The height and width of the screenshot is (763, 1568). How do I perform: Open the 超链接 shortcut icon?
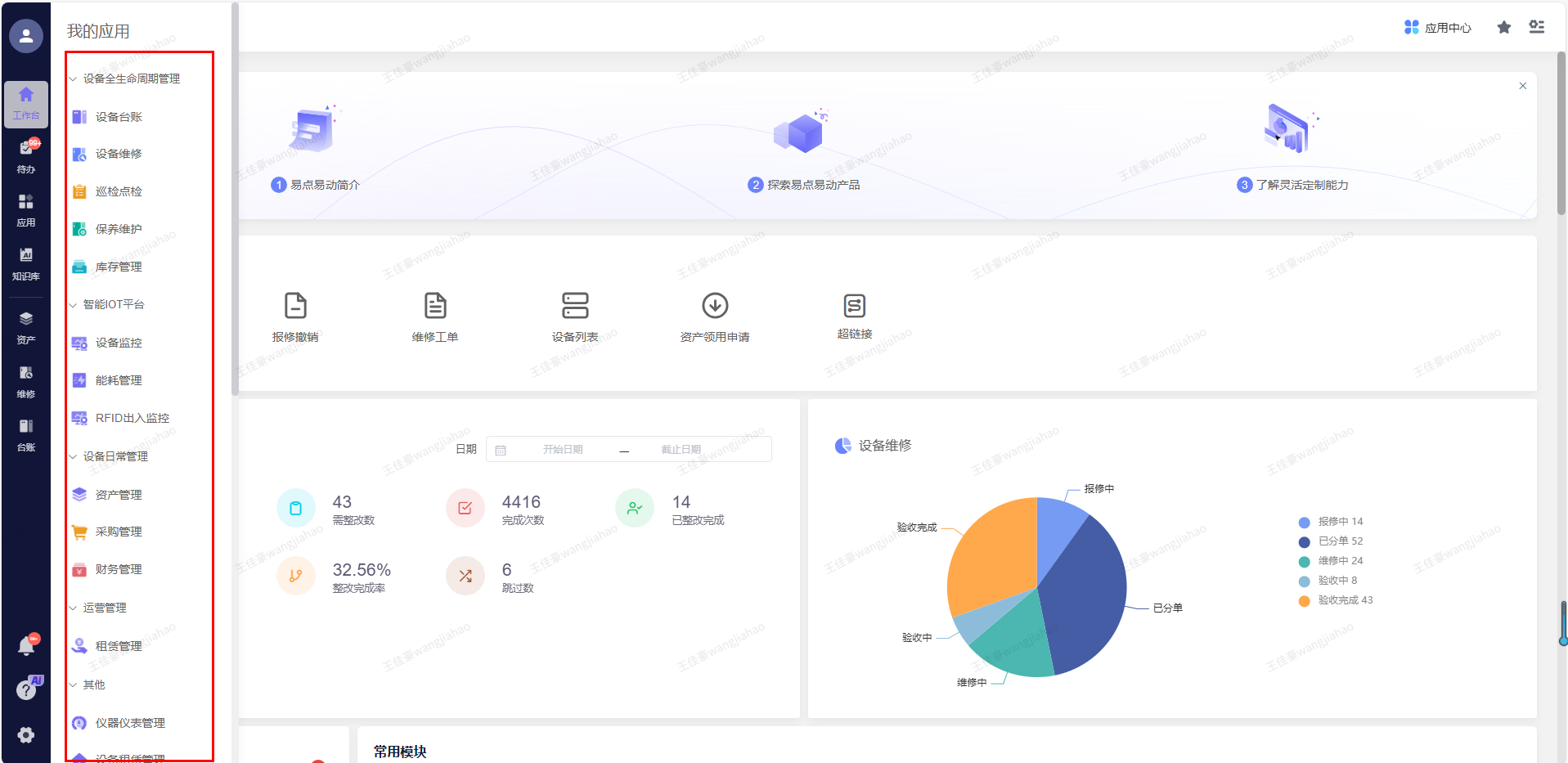(x=854, y=306)
